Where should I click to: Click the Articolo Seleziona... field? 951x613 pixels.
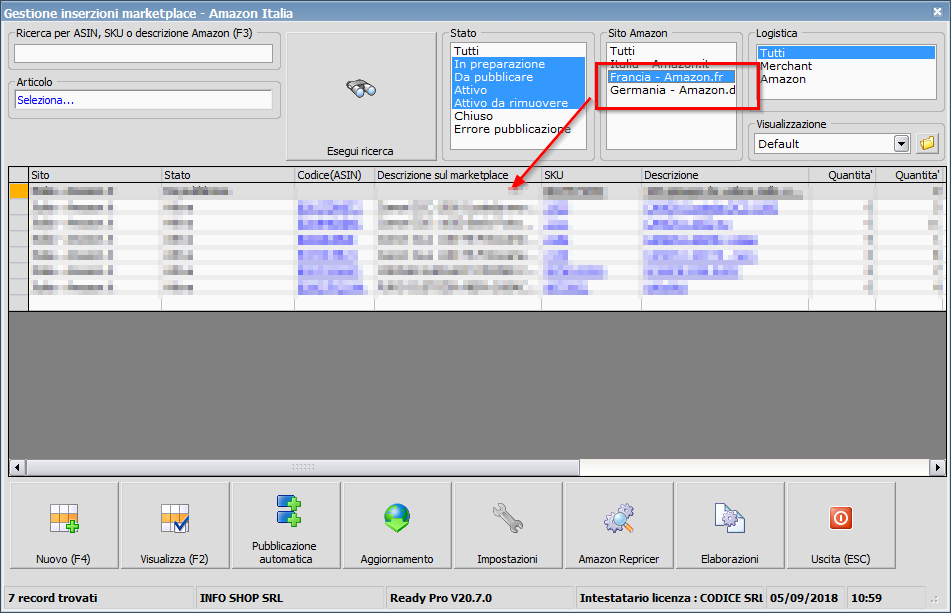pyautogui.click(x=144, y=100)
